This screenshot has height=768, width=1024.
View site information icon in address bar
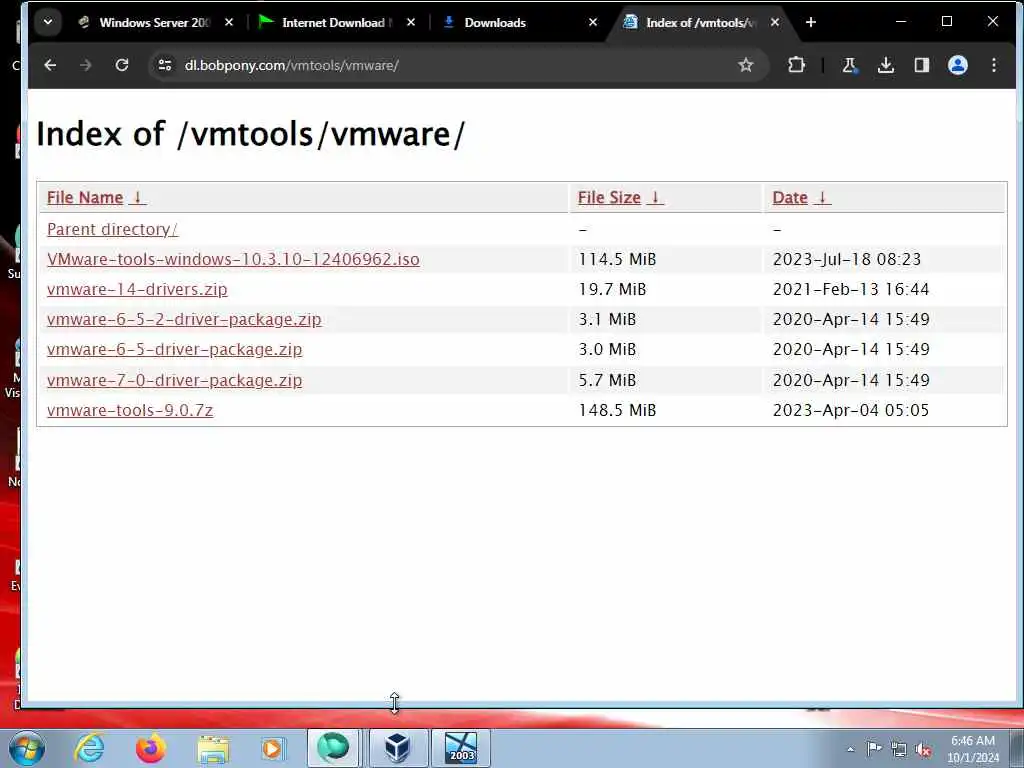(x=165, y=65)
